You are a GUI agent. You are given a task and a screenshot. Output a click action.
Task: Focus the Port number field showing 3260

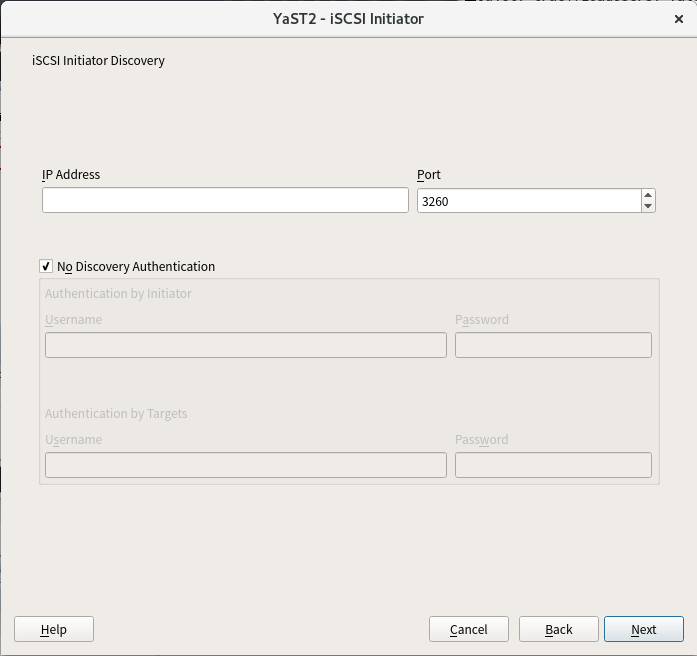pos(529,201)
